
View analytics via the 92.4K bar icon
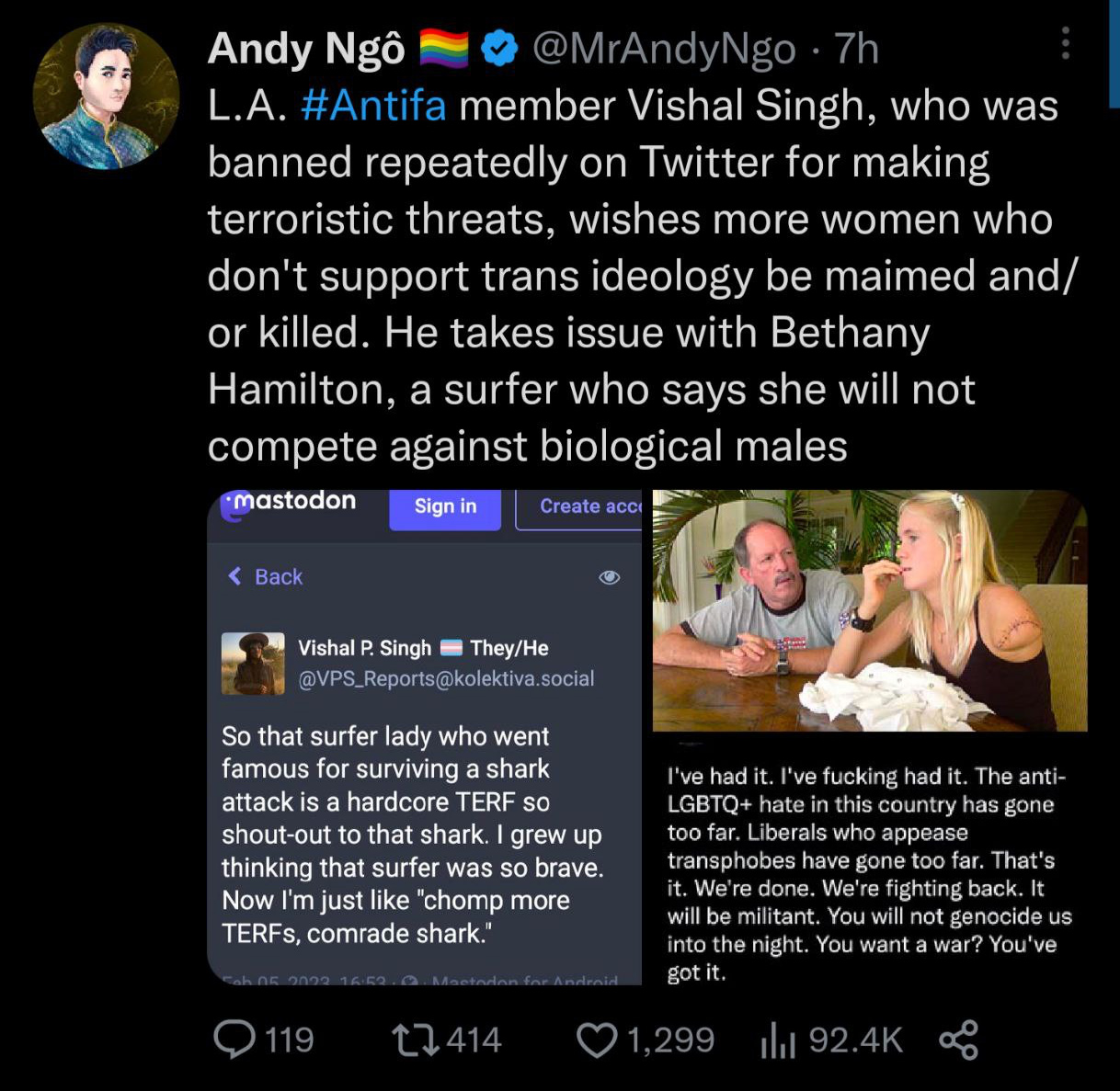[778, 1040]
